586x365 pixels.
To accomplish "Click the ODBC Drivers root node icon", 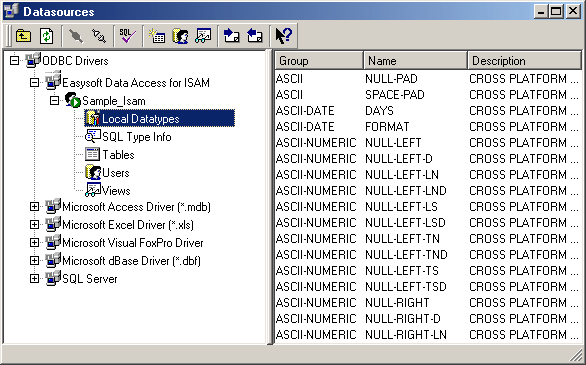I will (33, 60).
